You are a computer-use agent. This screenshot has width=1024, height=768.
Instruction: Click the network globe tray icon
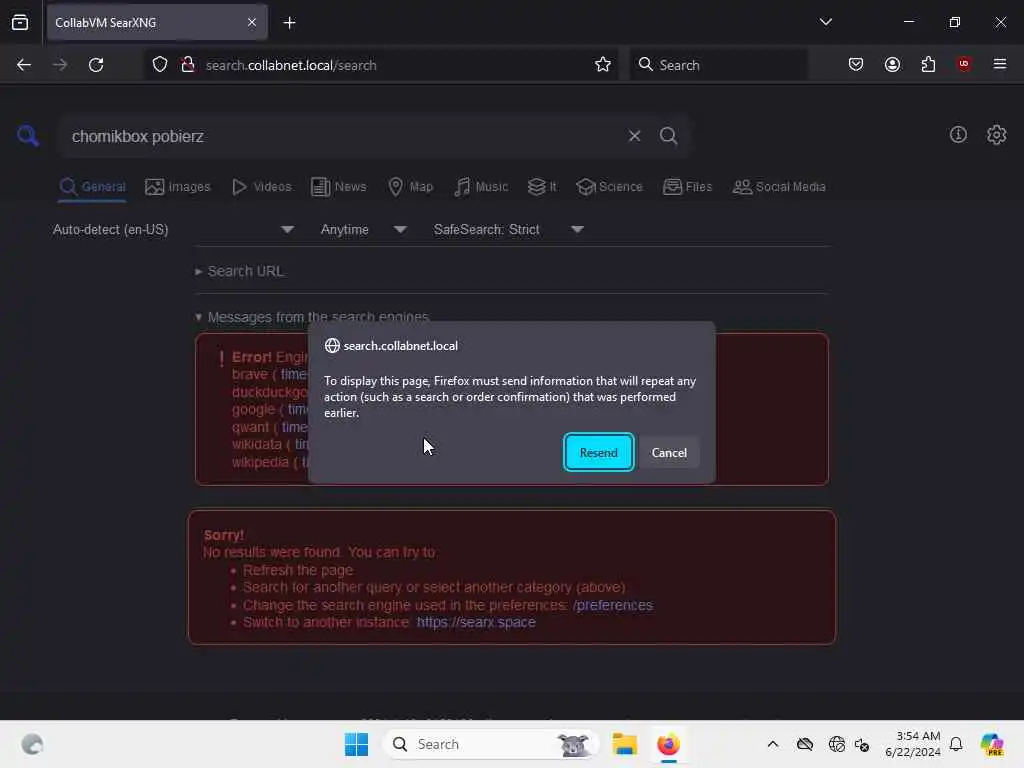click(x=835, y=744)
